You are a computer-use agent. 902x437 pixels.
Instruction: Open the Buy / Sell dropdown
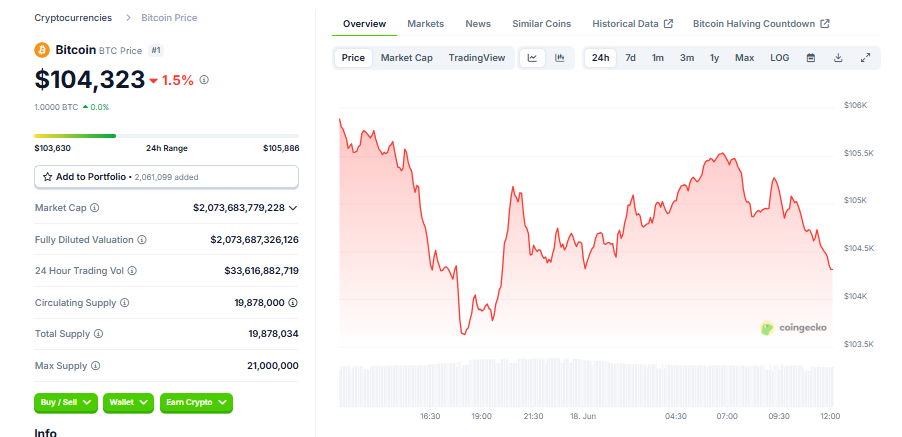(x=66, y=402)
